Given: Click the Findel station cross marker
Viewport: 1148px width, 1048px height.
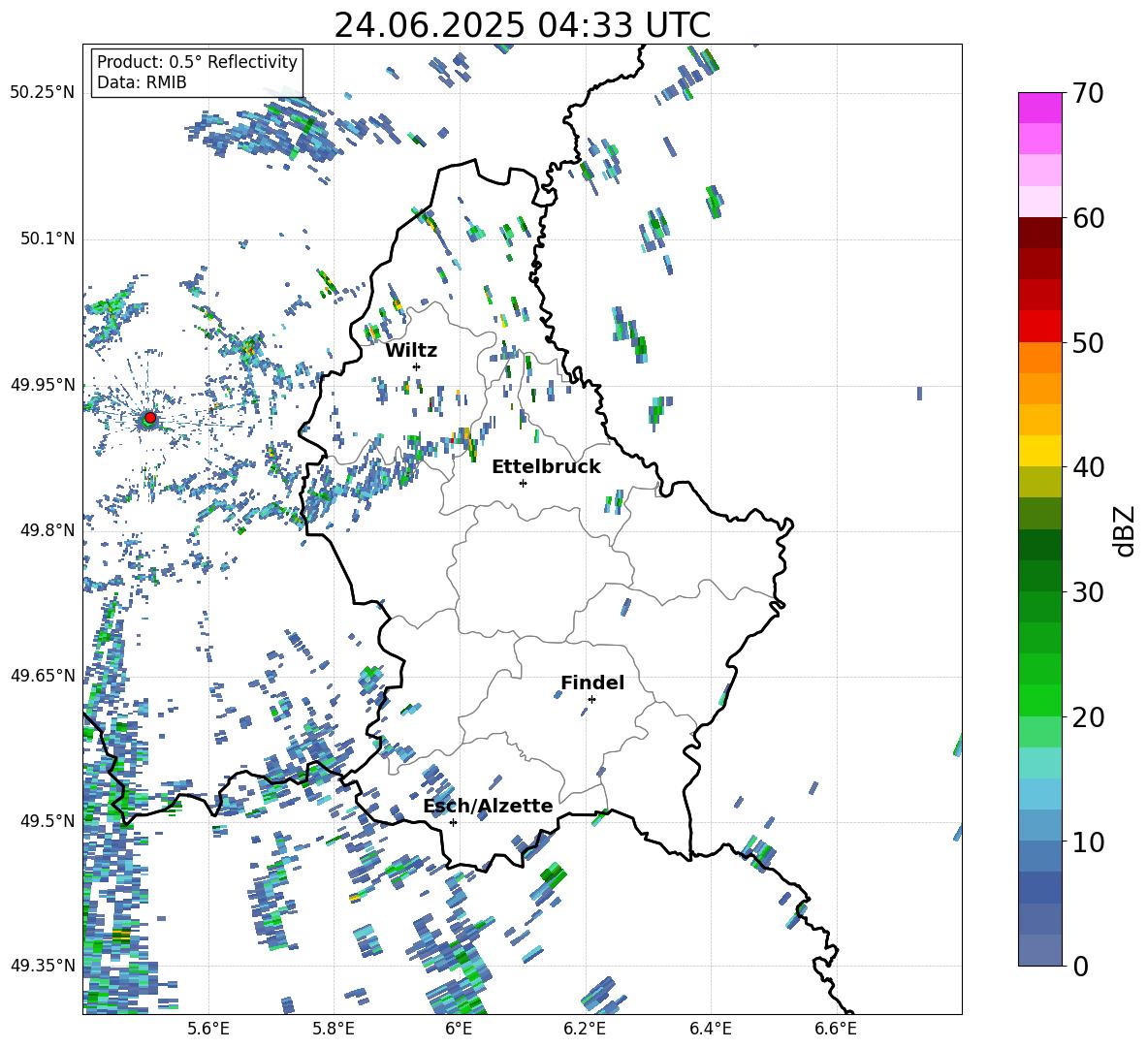Looking at the screenshot, I should point(591,700).
